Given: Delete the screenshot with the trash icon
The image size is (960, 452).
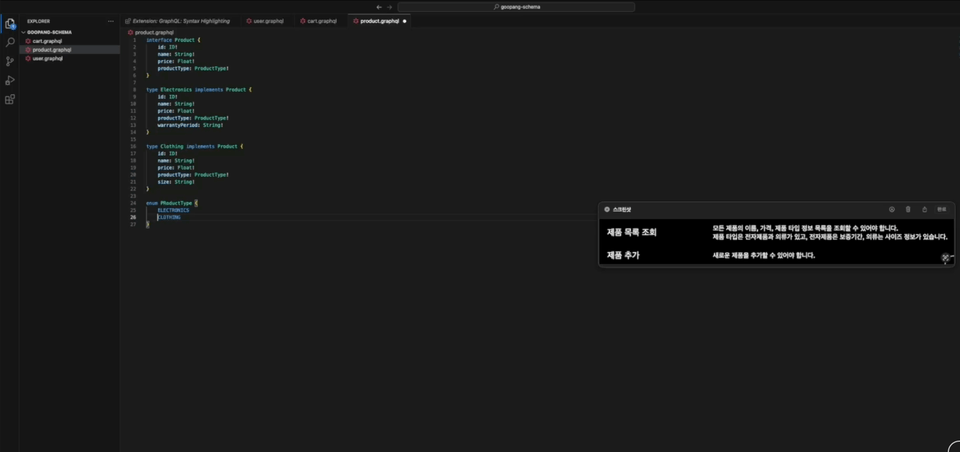Looking at the screenshot, I should [x=909, y=209].
